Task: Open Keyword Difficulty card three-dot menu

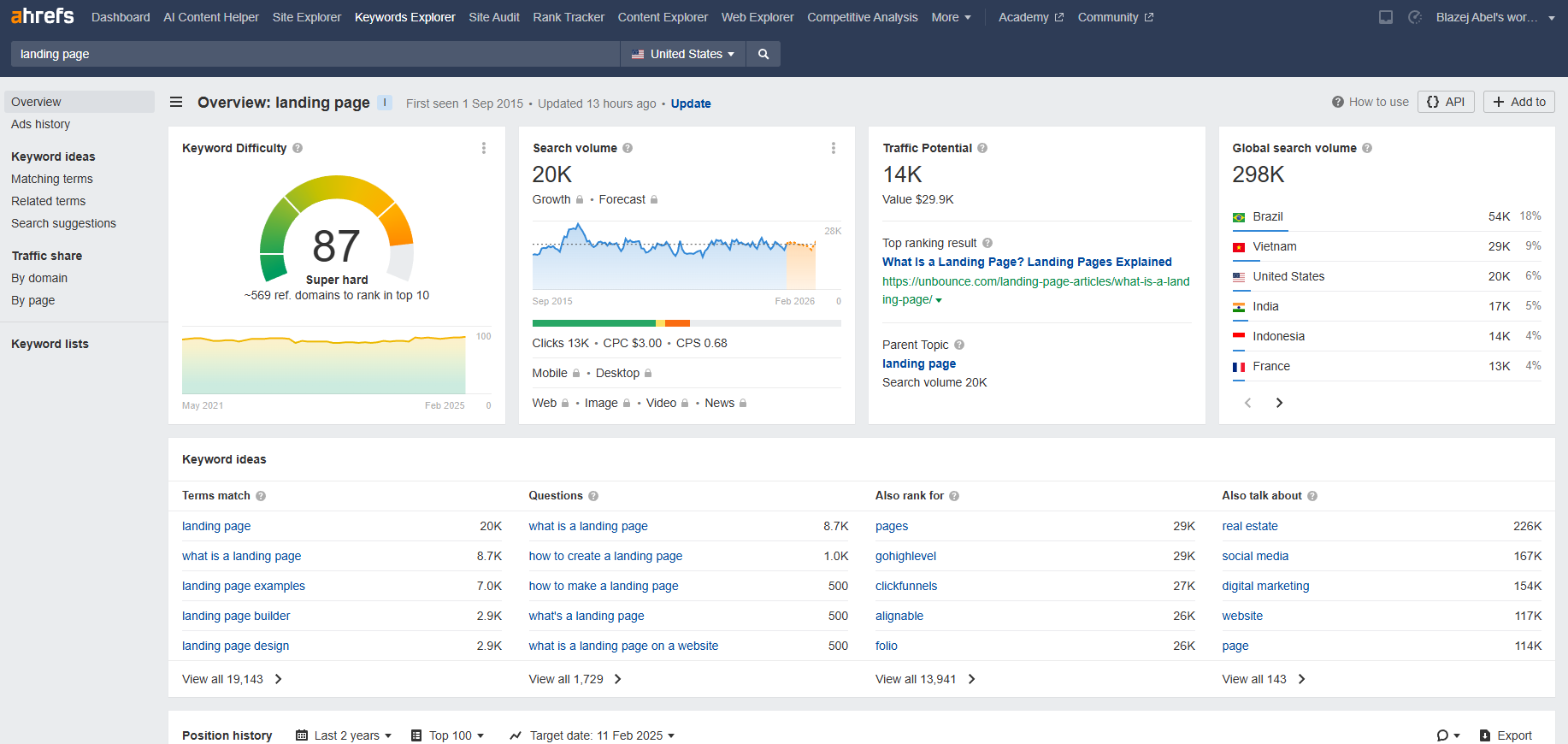Action: pyautogui.click(x=484, y=148)
